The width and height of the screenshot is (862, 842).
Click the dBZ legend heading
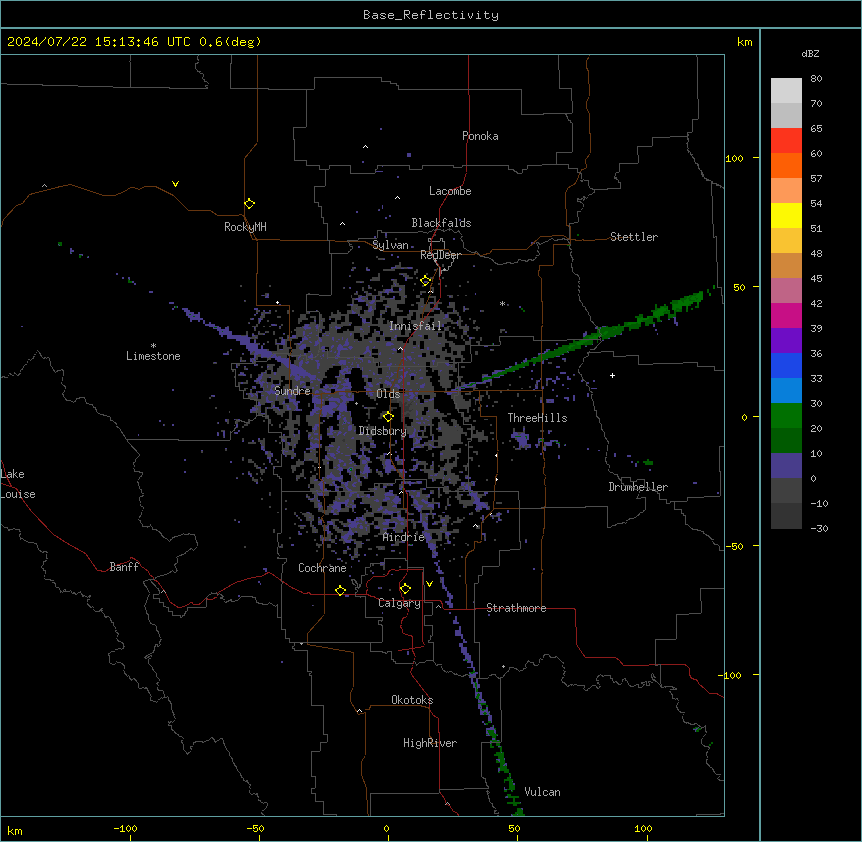pos(810,53)
